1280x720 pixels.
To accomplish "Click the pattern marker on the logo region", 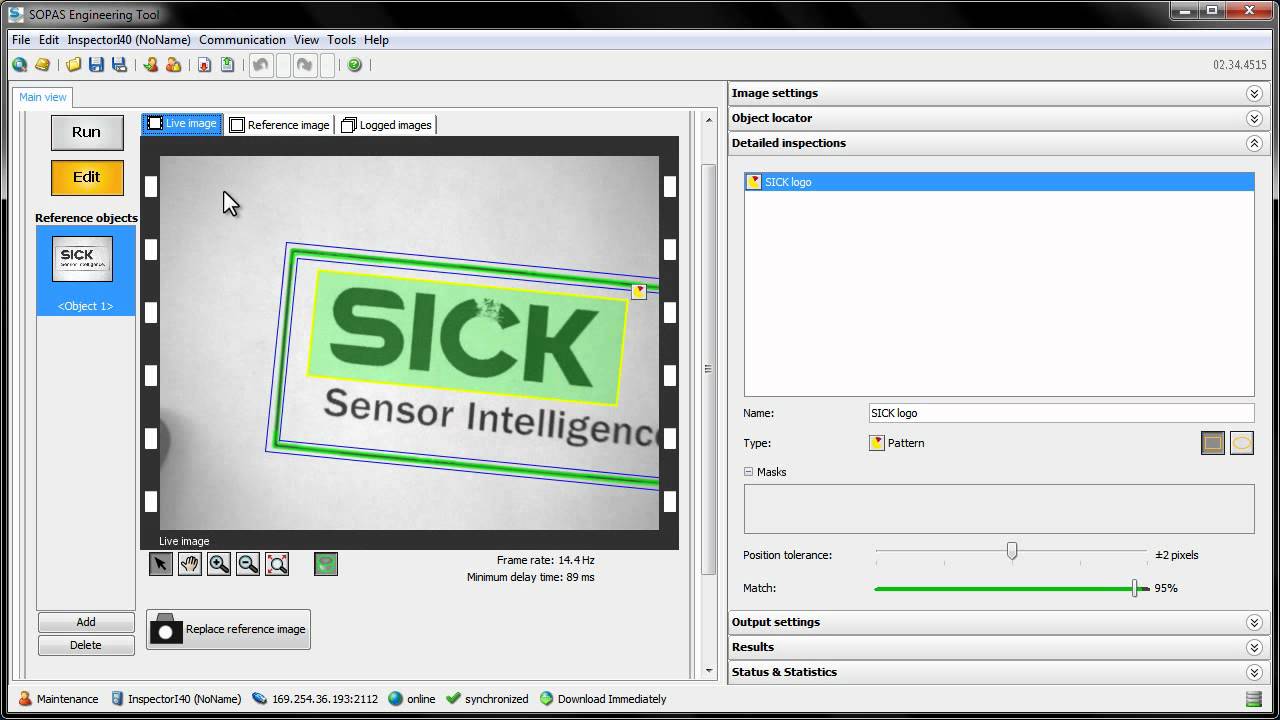I will [639, 291].
